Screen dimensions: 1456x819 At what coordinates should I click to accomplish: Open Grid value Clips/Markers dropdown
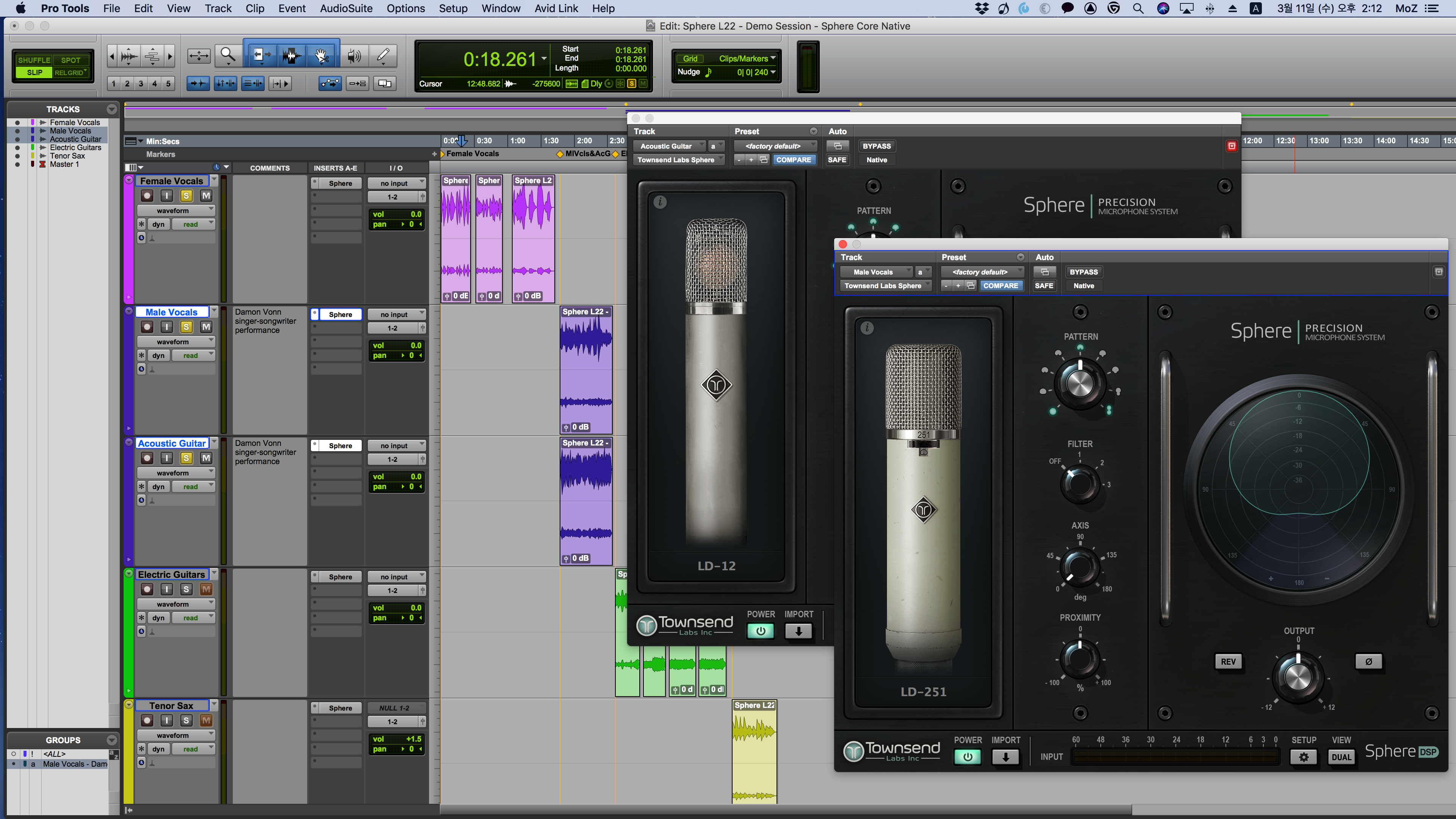coord(747,59)
